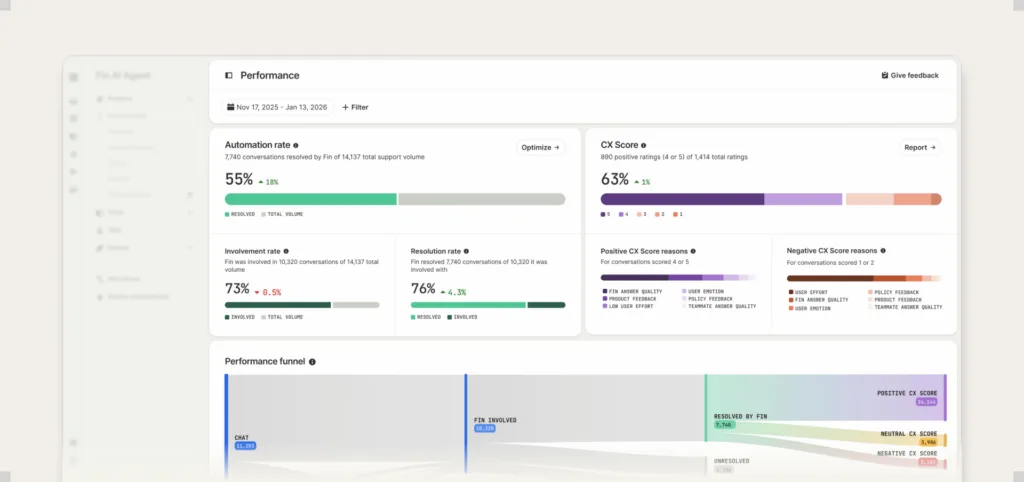Click light green Resolved segment of Resolution rate bar
1024x482 pixels.
[x=468, y=305]
